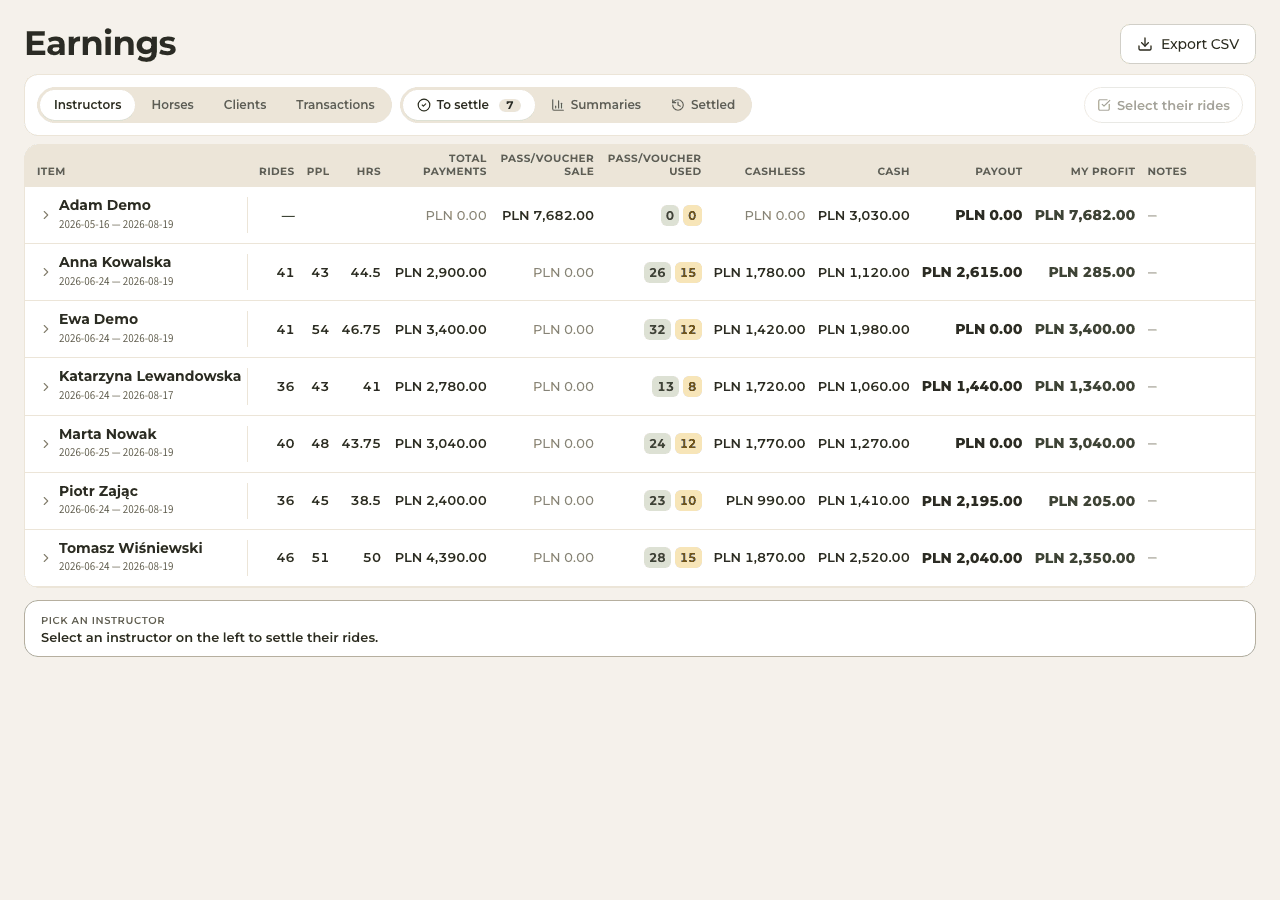
Task: Click the PPL column header
Action: (x=318, y=172)
